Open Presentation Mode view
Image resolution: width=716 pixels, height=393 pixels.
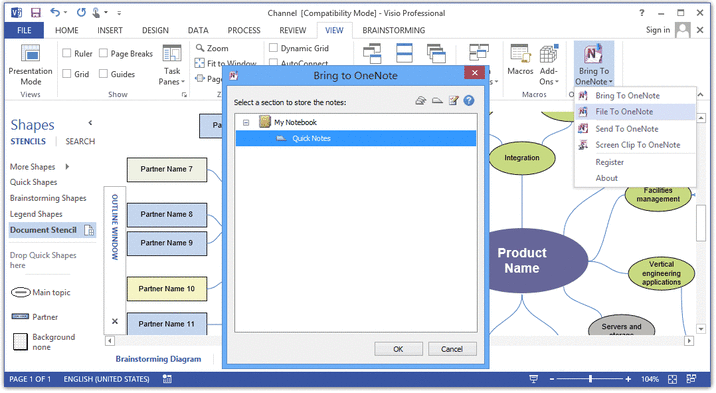(x=31, y=65)
